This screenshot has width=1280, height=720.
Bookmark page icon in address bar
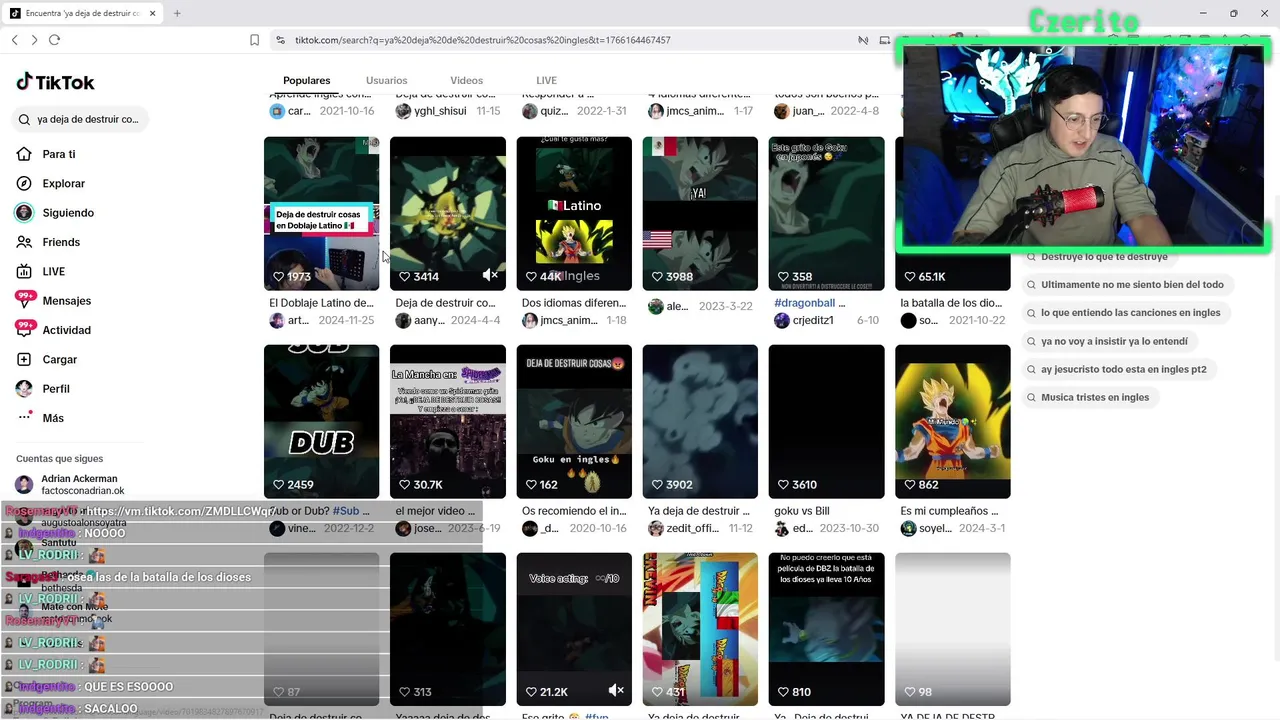[254, 40]
